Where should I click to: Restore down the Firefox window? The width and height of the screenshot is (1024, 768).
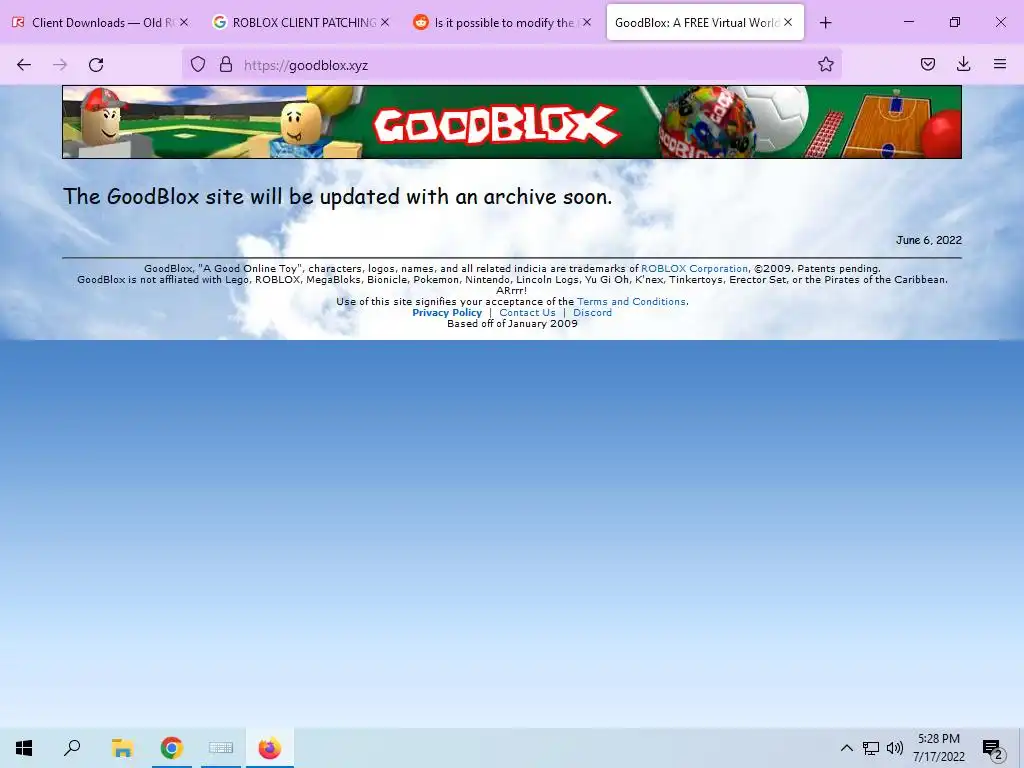point(955,22)
